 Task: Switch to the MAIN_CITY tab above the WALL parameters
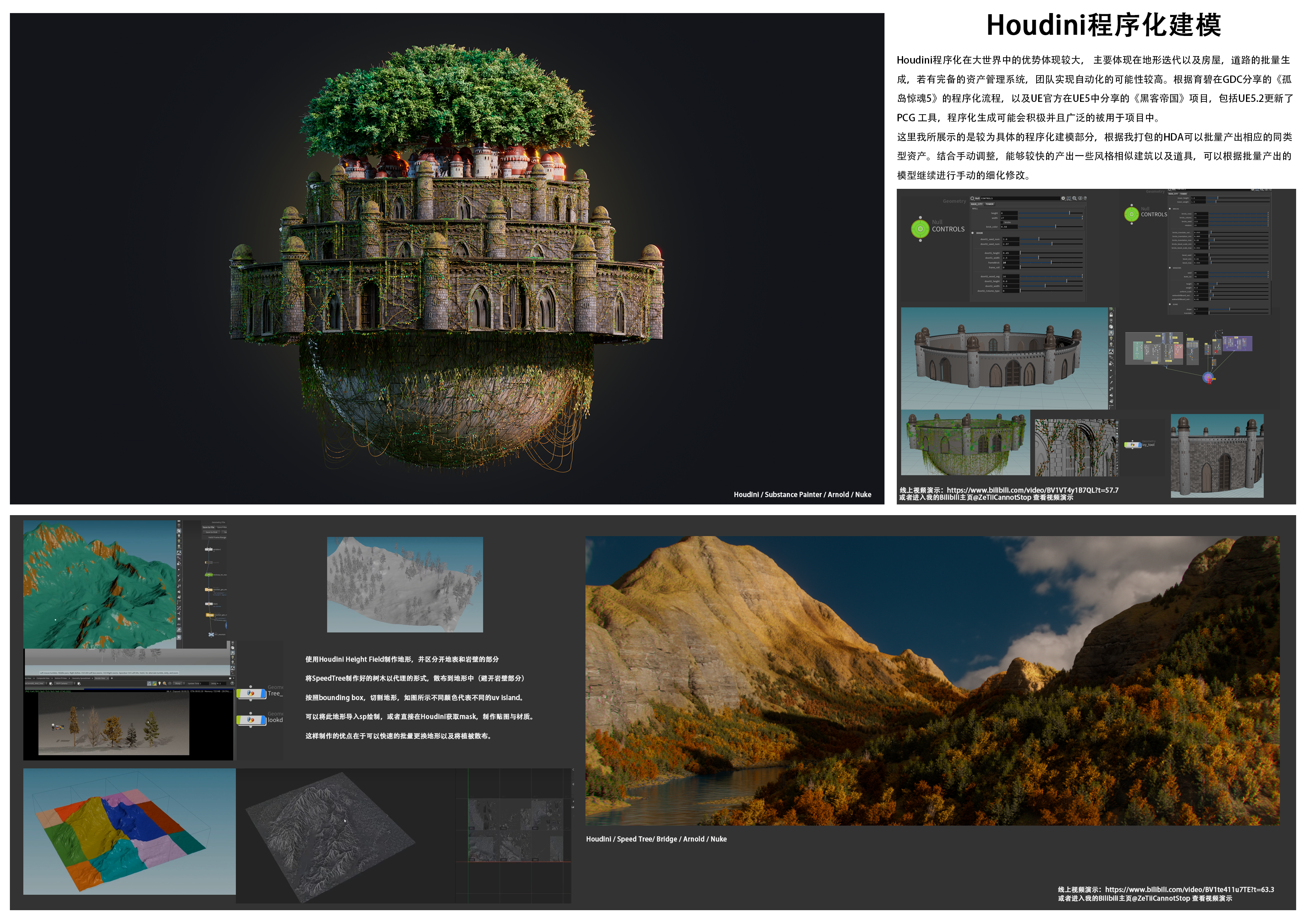click(x=977, y=204)
